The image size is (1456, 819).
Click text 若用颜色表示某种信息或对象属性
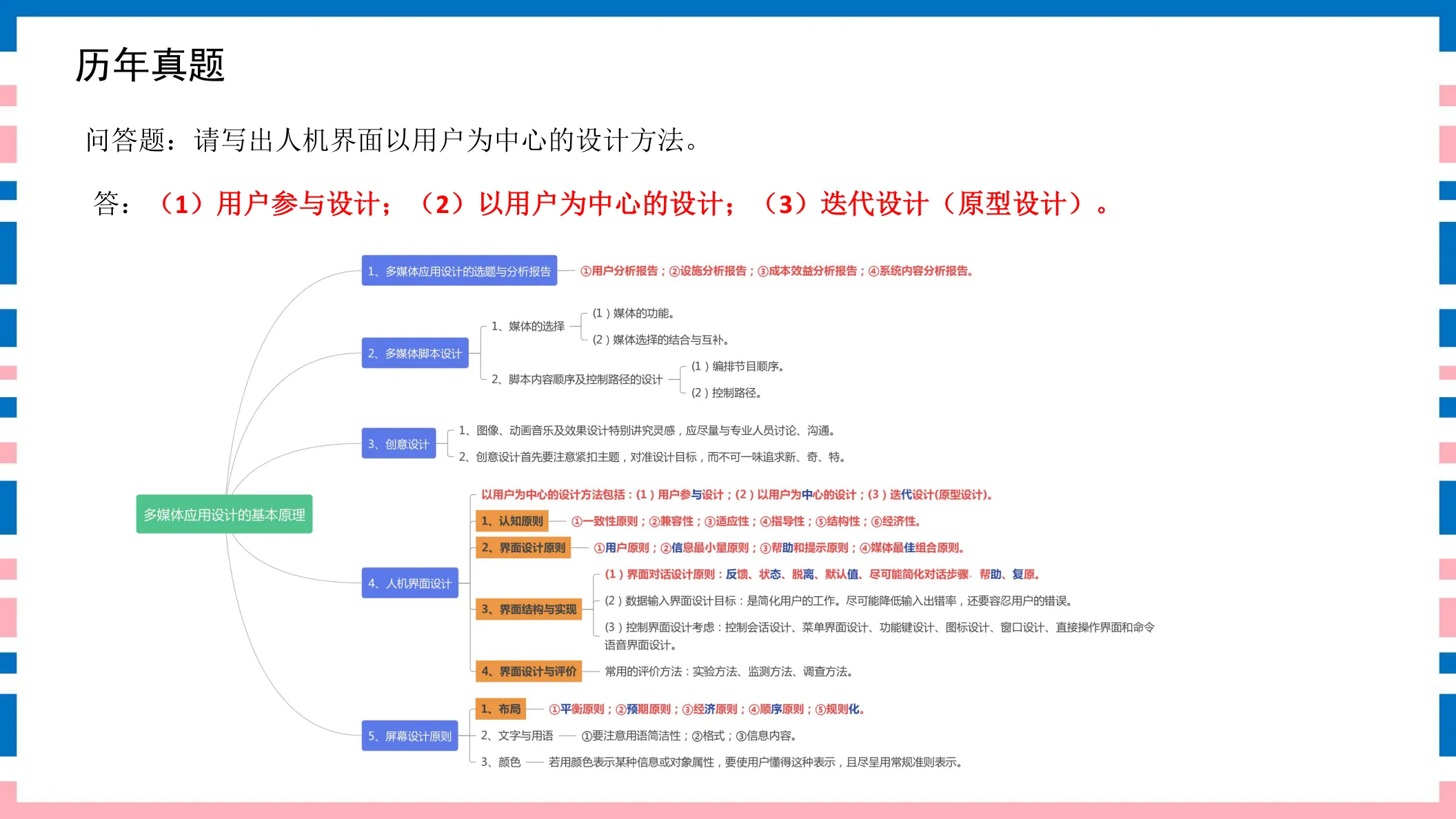coord(756,762)
